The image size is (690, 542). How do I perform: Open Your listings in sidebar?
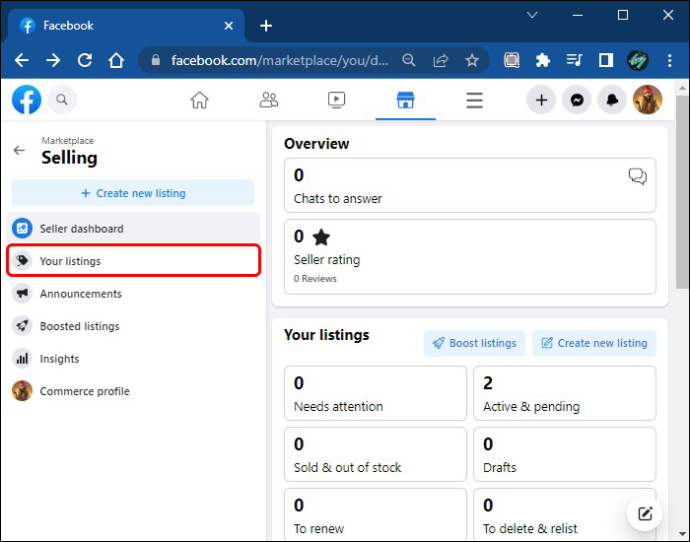pyautogui.click(x=133, y=261)
